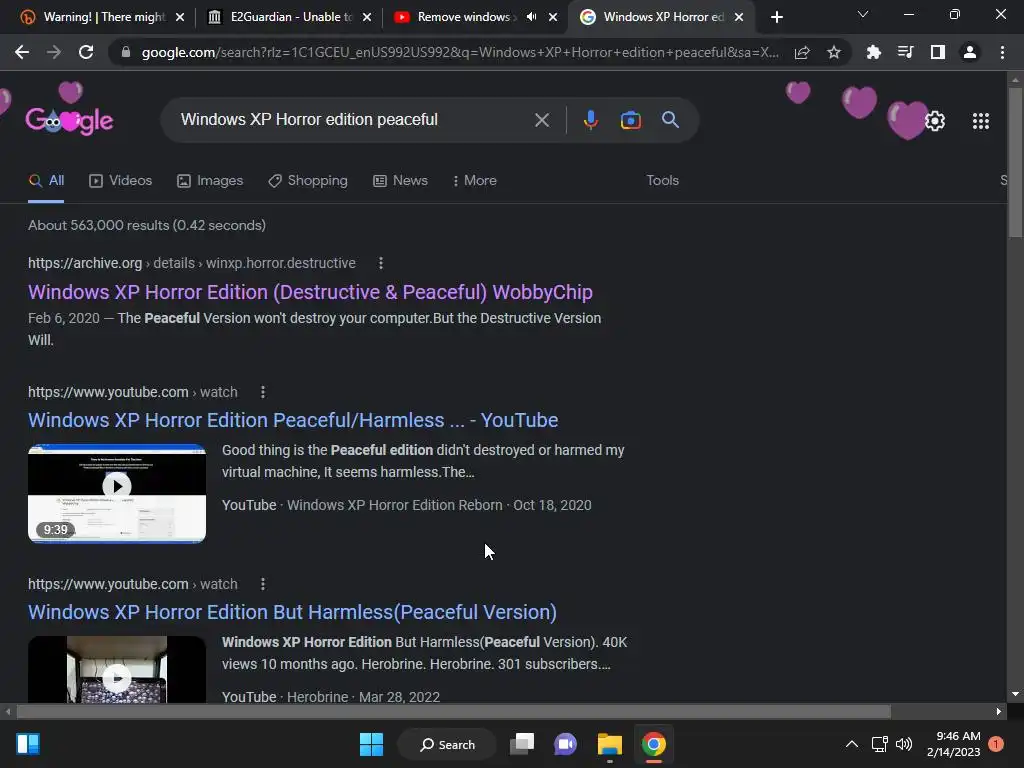The image size is (1024, 768).
Task: View site info lock icon
Action: pyautogui.click(x=126, y=52)
